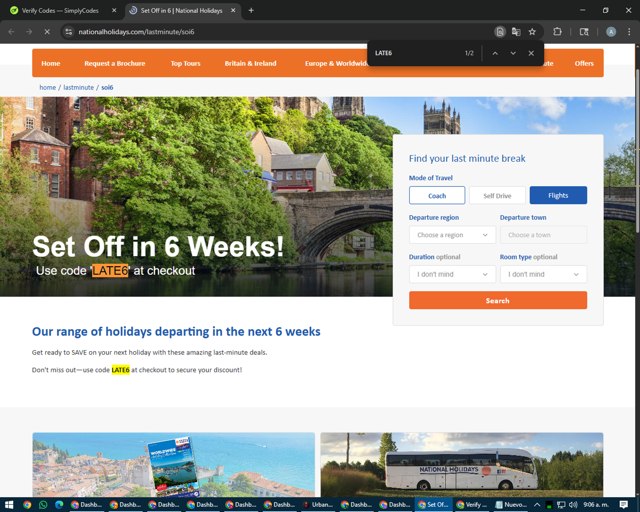Open the network icon in tray
This screenshot has width=640, height=512.
[x=561, y=505]
